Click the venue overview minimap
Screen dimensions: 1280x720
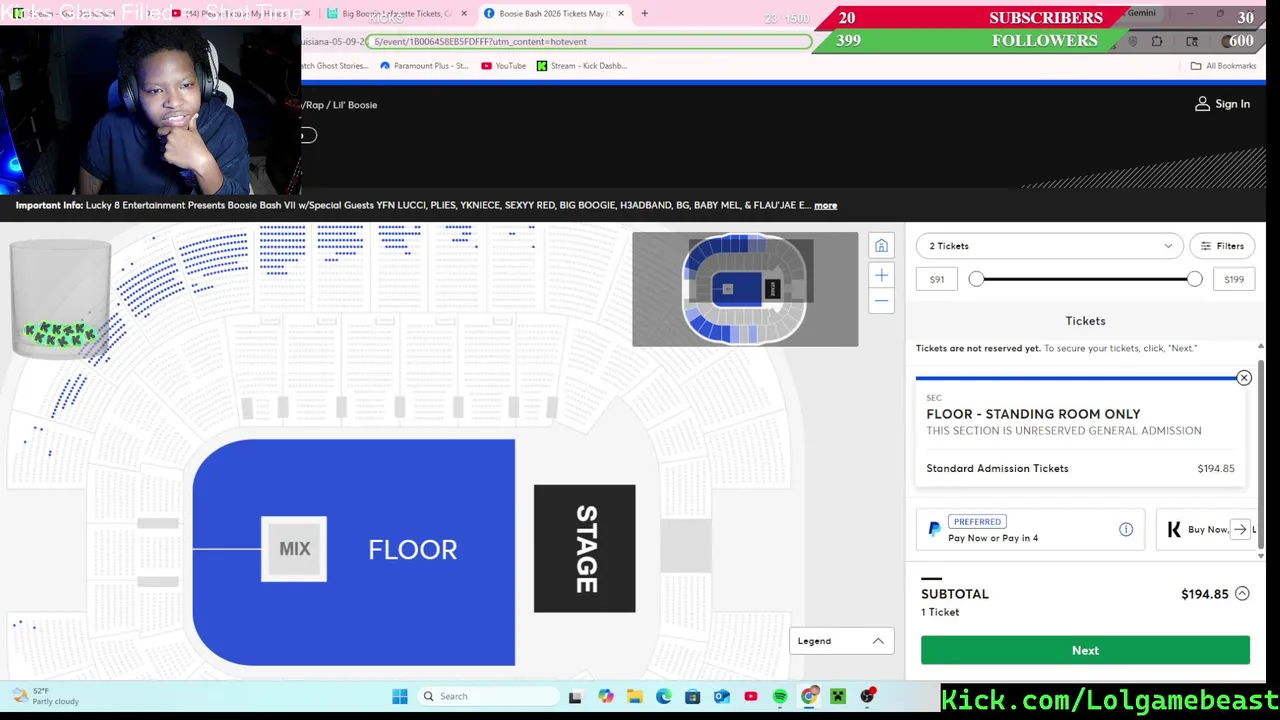745,289
